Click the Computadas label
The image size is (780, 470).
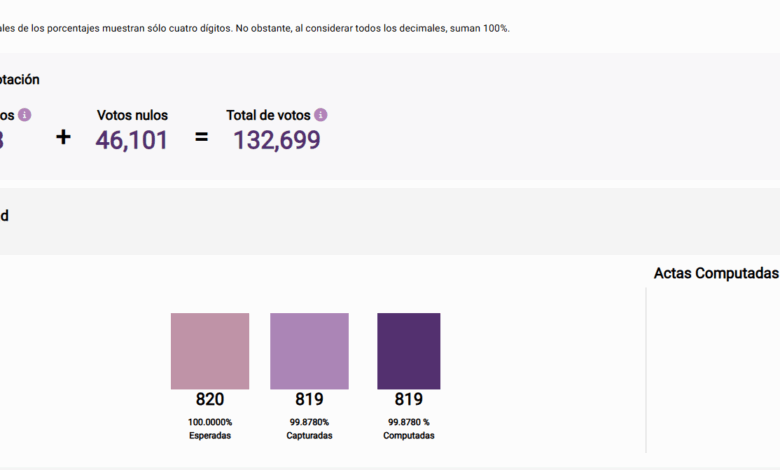coord(408,436)
